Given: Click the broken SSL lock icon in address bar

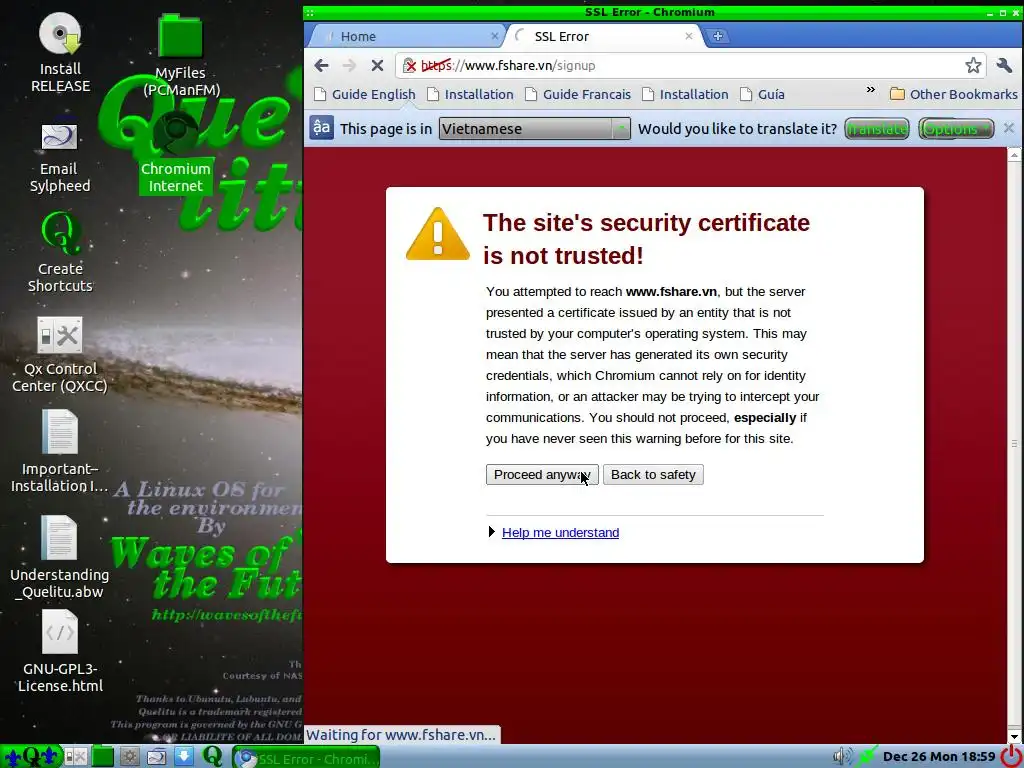Looking at the screenshot, I should pos(409,65).
